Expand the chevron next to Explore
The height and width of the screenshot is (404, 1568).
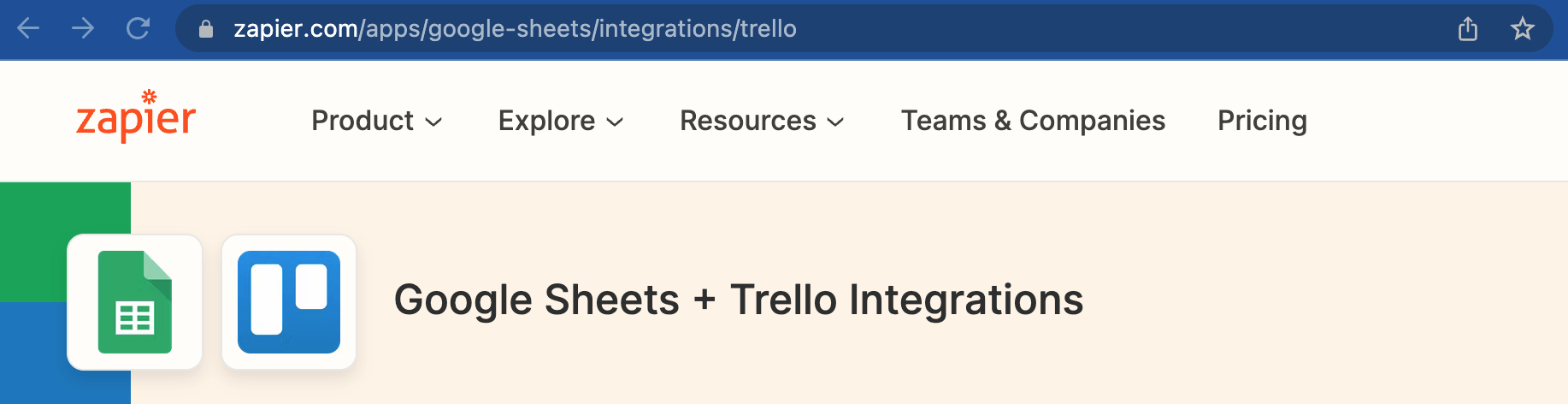tap(616, 122)
